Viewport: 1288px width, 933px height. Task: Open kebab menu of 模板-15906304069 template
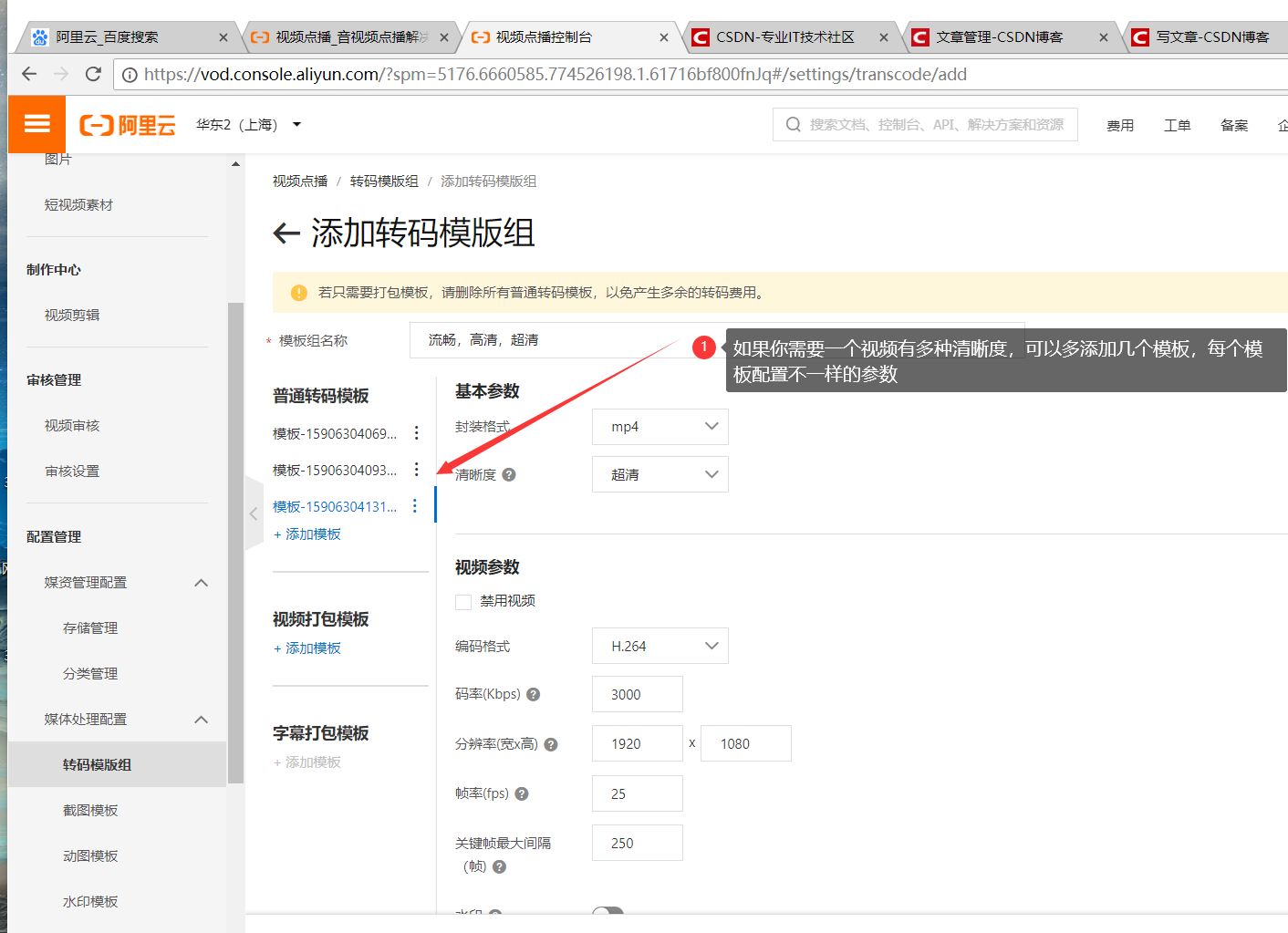click(417, 432)
